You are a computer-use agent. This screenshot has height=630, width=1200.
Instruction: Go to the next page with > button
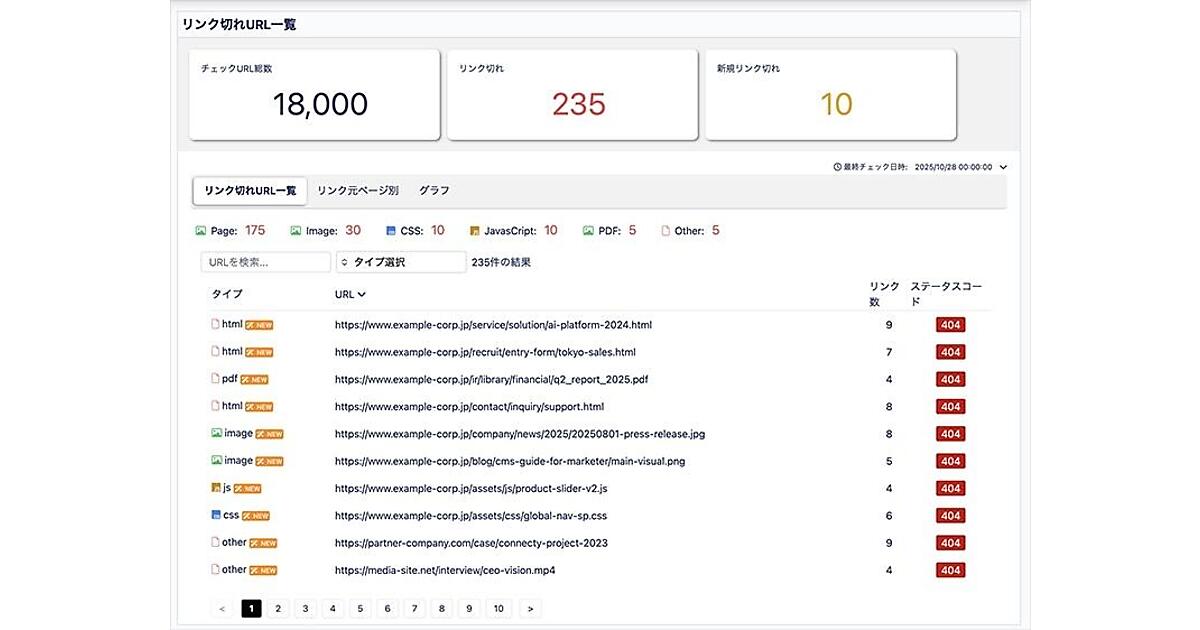530,608
